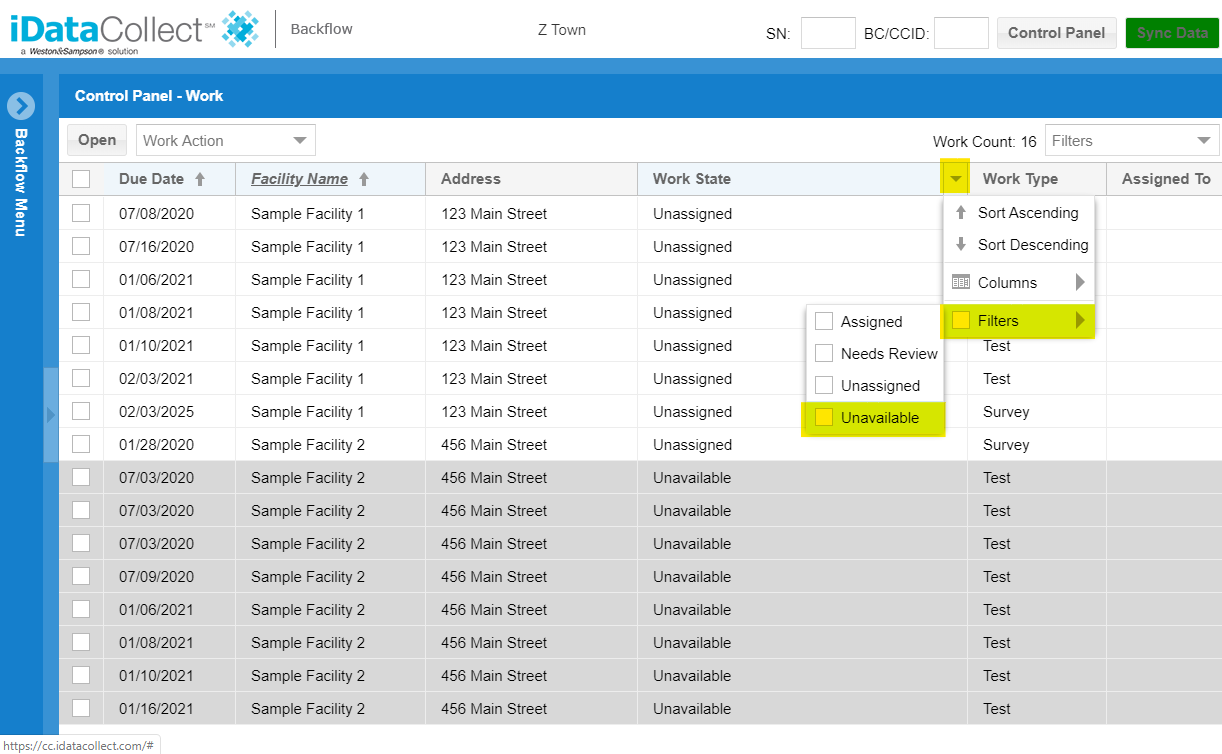Click the Sync Data button
This screenshot has width=1222, height=754.
1172,33
